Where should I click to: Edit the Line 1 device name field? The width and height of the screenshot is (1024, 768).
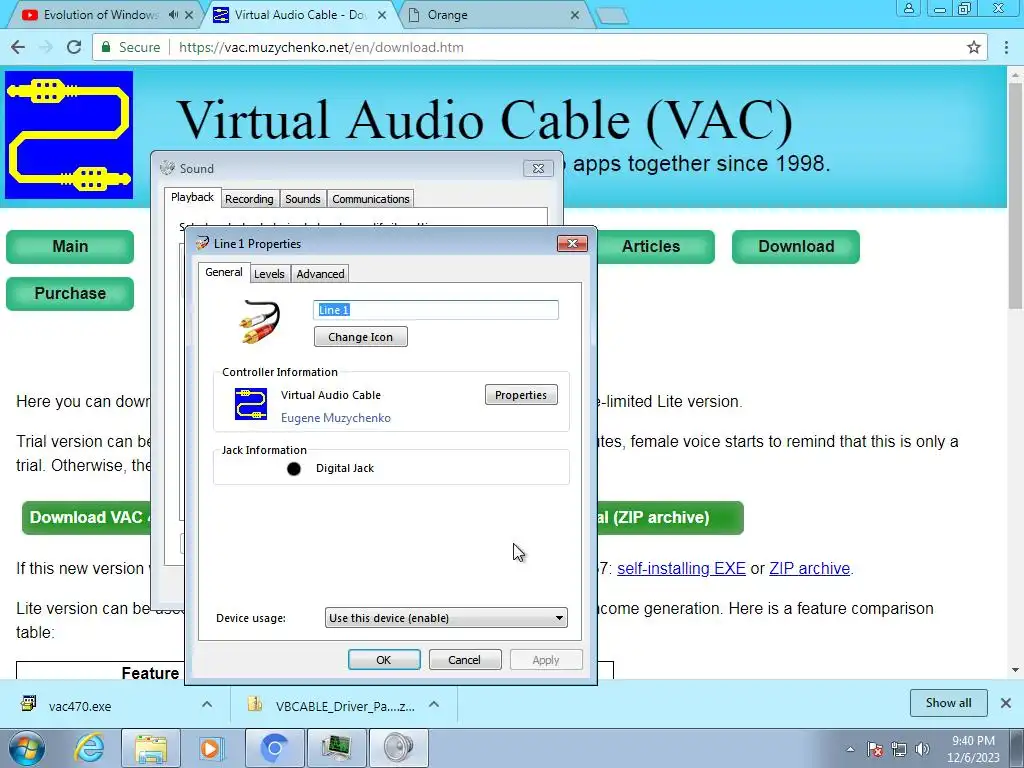(x=436, y=310)
